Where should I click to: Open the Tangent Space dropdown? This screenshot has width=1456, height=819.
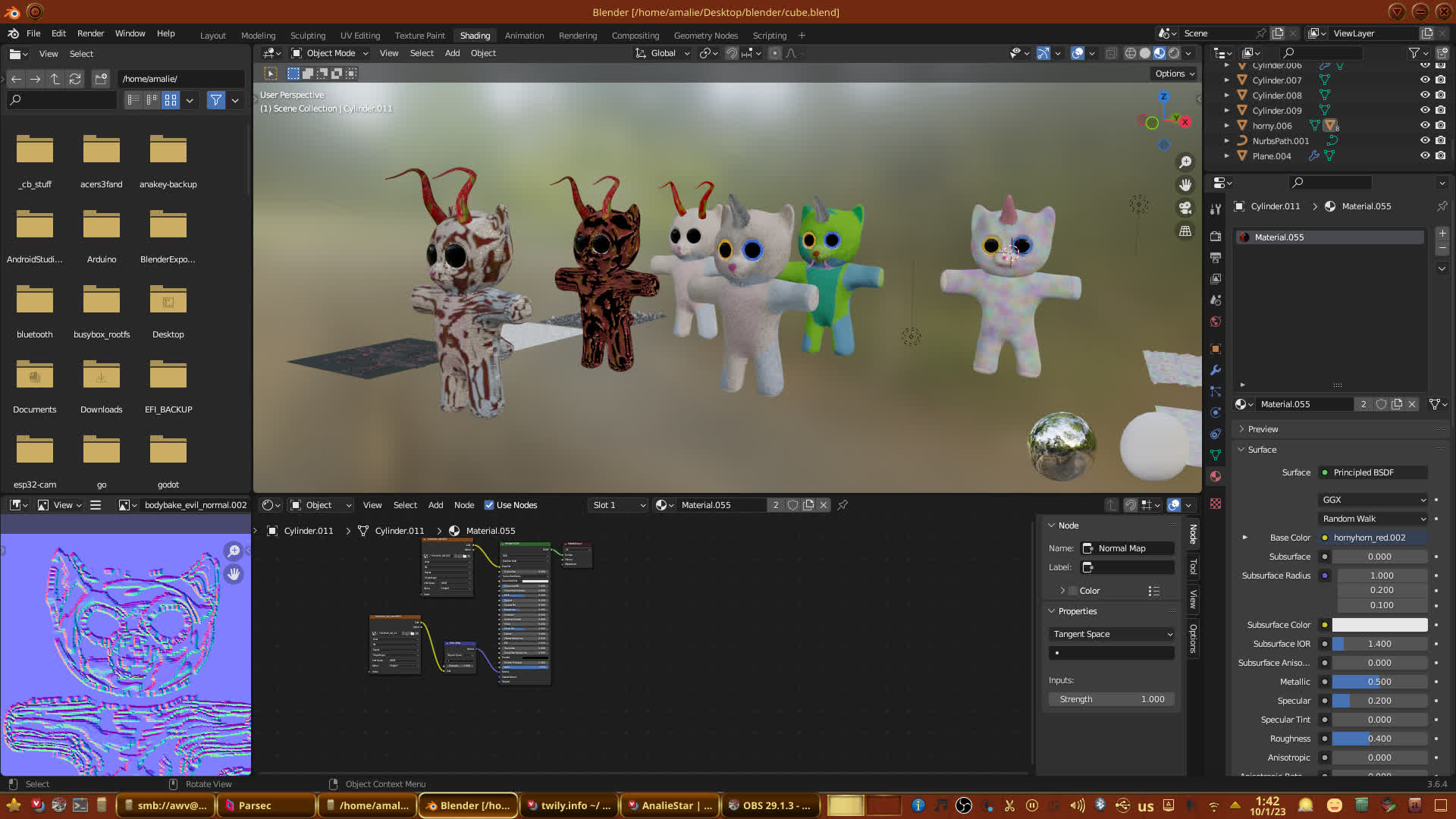[x=1112, y=634]
